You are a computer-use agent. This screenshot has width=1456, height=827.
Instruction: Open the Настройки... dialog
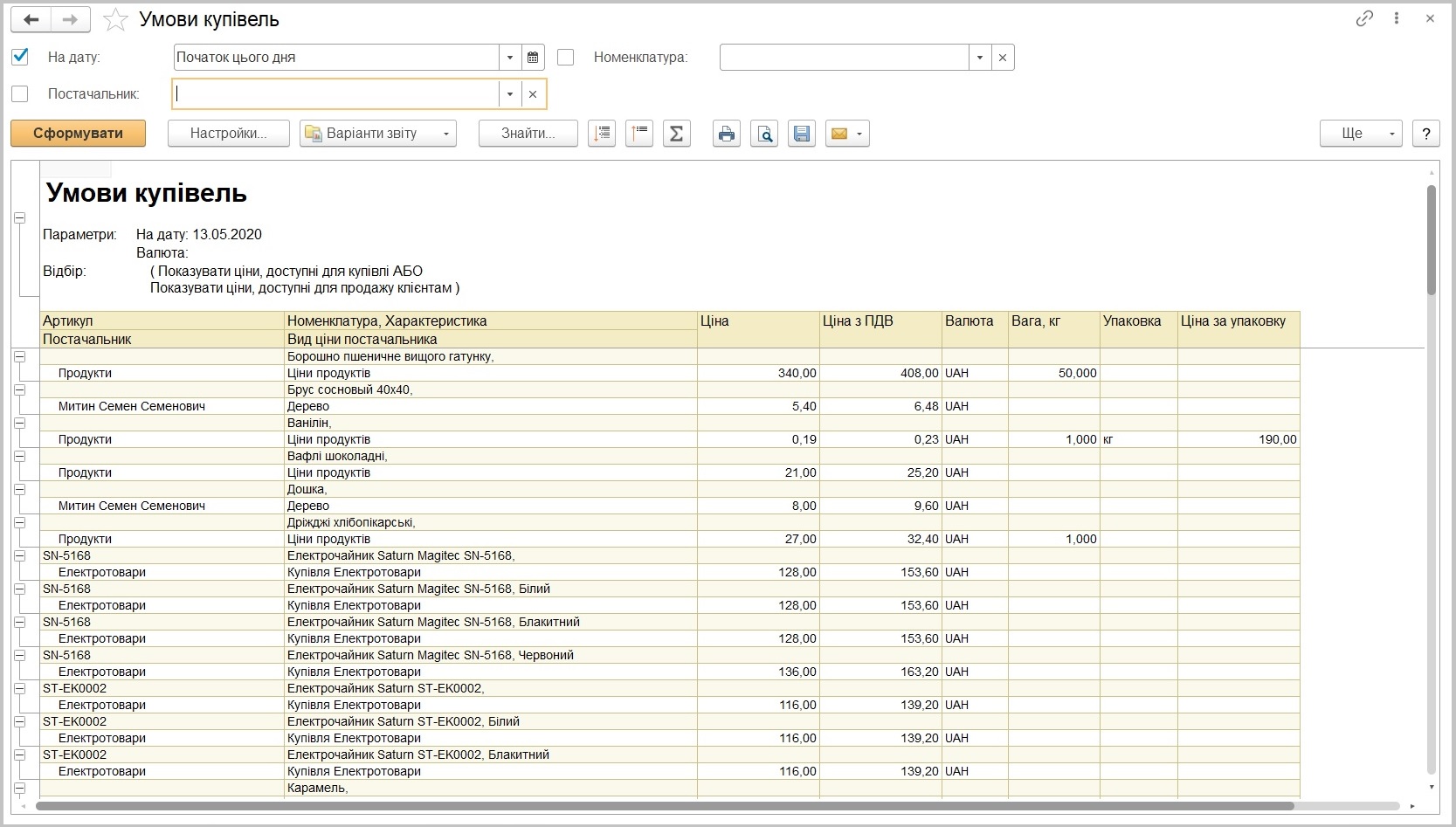pos(229,134)
